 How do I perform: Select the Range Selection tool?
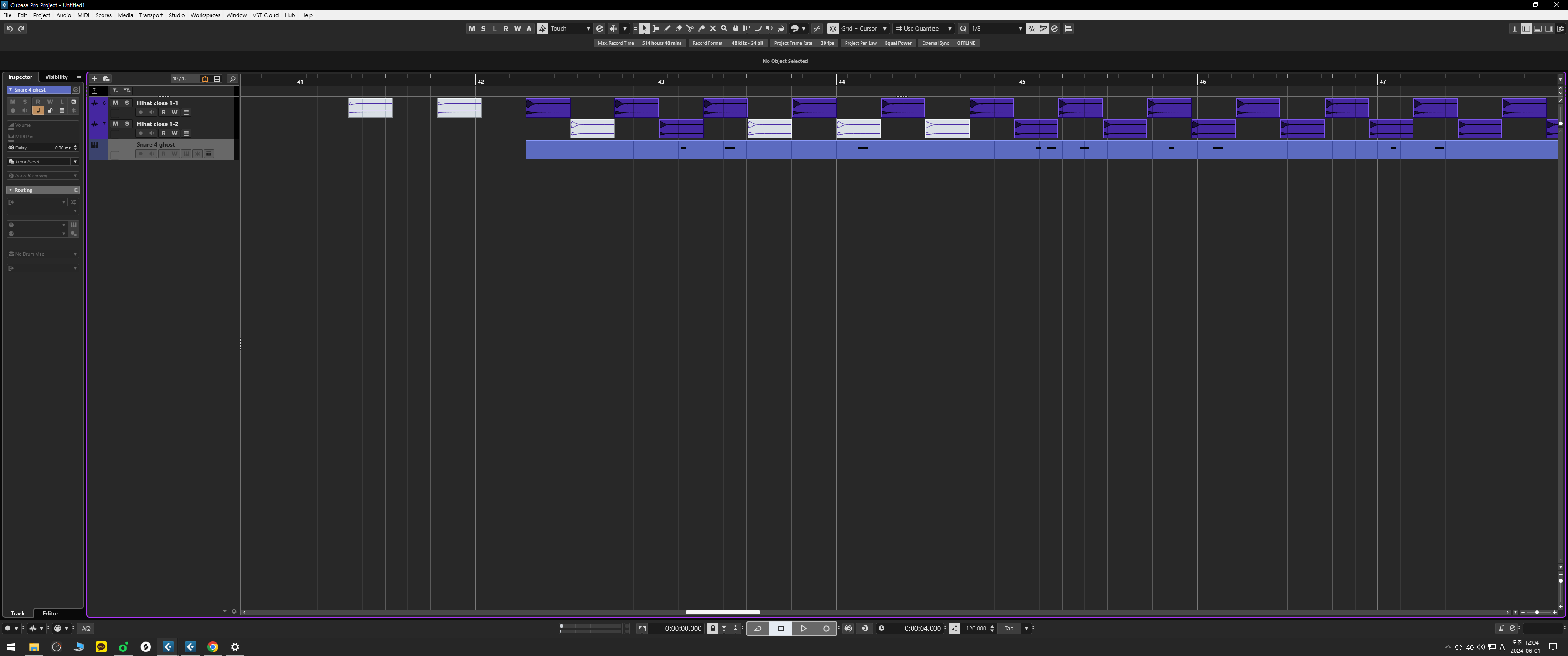pos(655,29)
